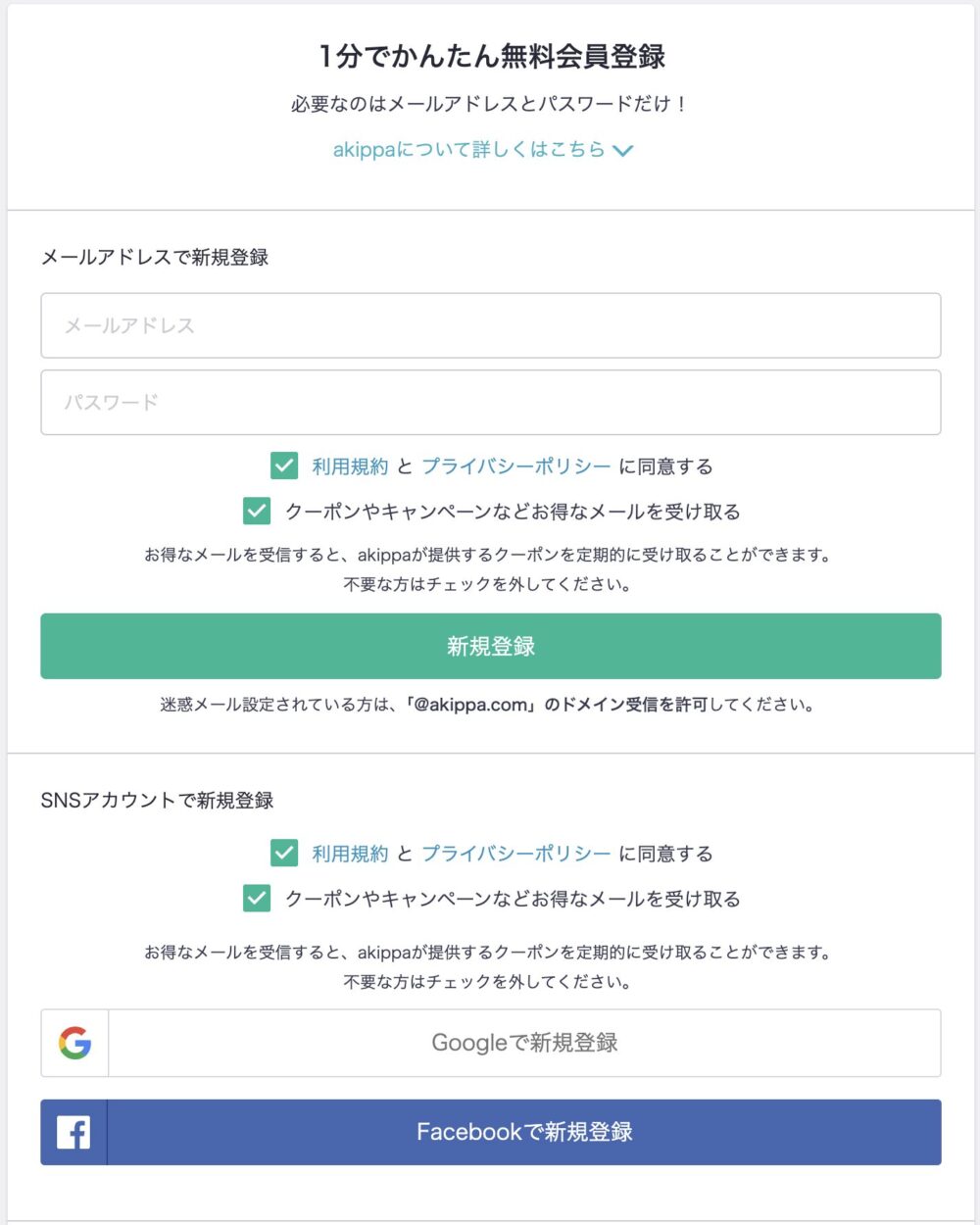Click the メールアドレスで新規登録 section heading
The image size is (980, 1225).
tap(158, 258)
